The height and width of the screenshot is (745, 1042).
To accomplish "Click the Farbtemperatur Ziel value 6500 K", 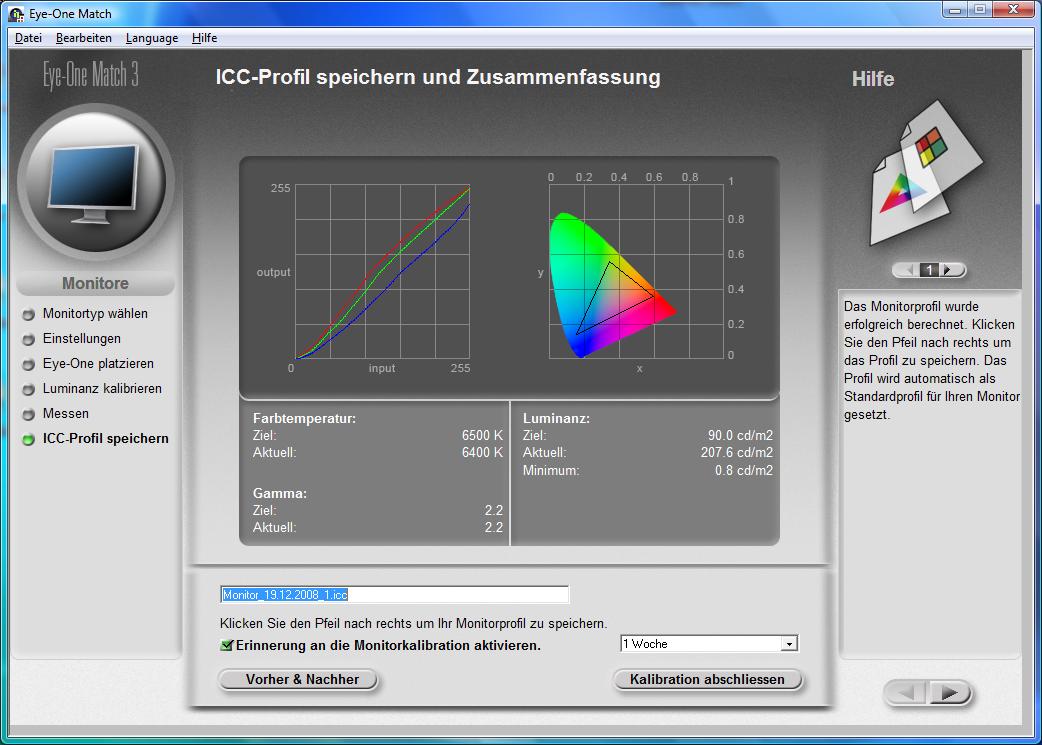I will pyautogui.click(x=482, y=435).
